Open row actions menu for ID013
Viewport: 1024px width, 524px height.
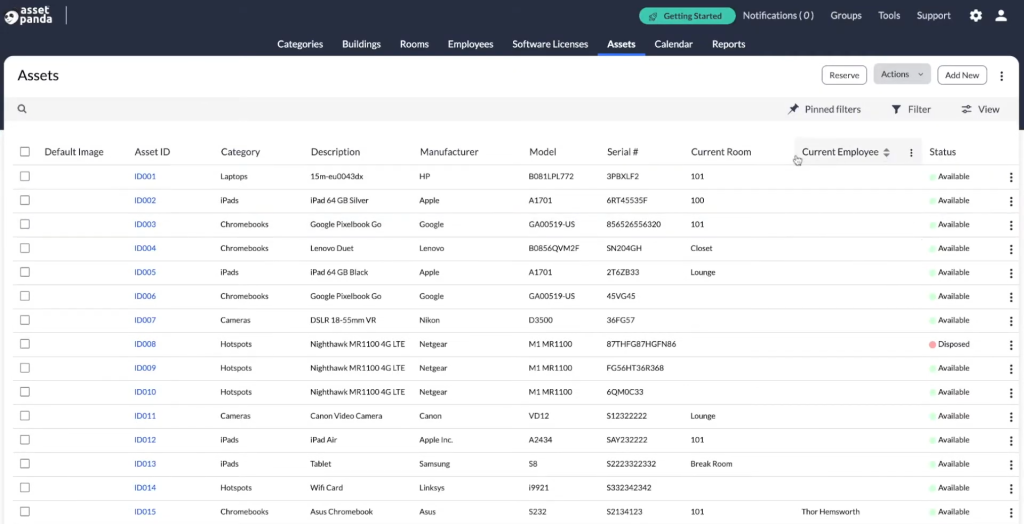(1011, 465)
